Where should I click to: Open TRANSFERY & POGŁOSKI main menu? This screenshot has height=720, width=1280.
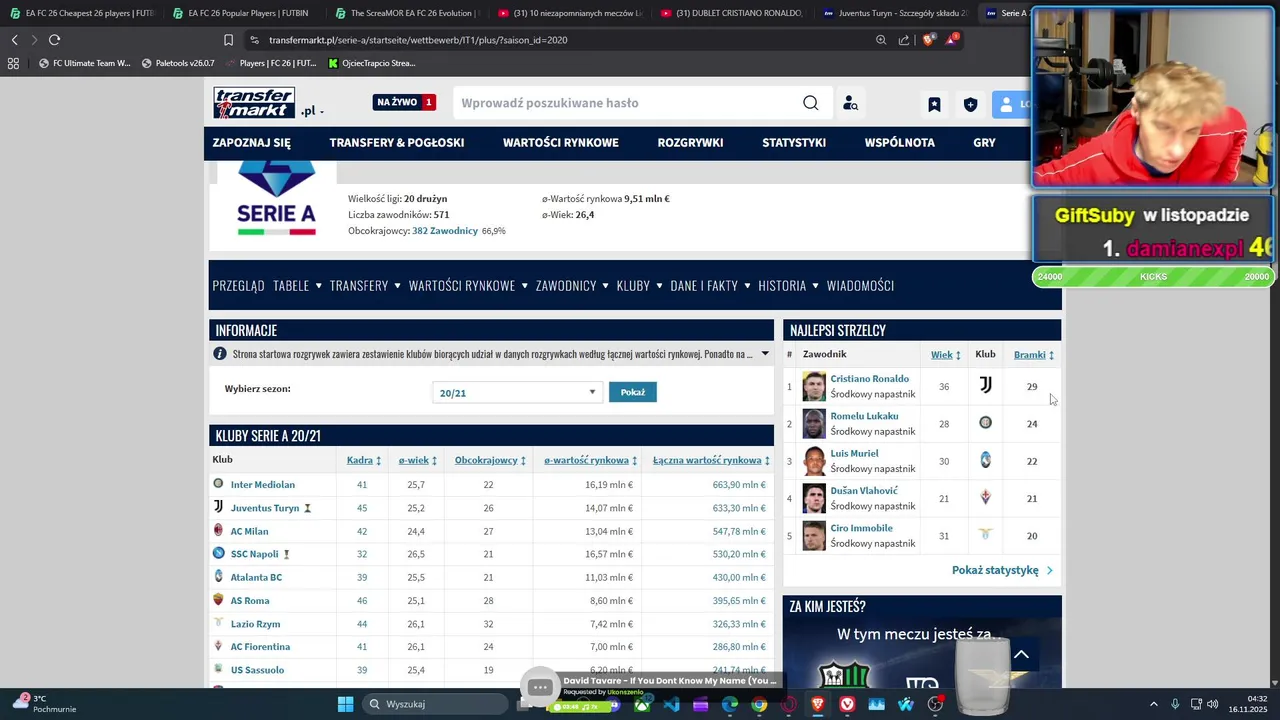[397, 142]
